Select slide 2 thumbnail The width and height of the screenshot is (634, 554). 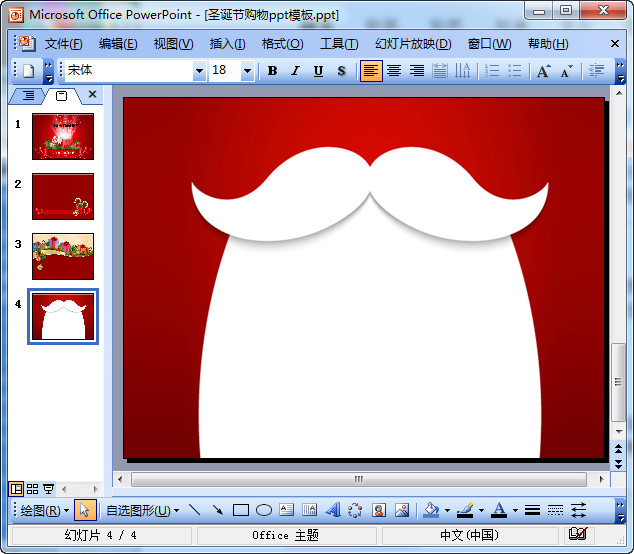63,196
